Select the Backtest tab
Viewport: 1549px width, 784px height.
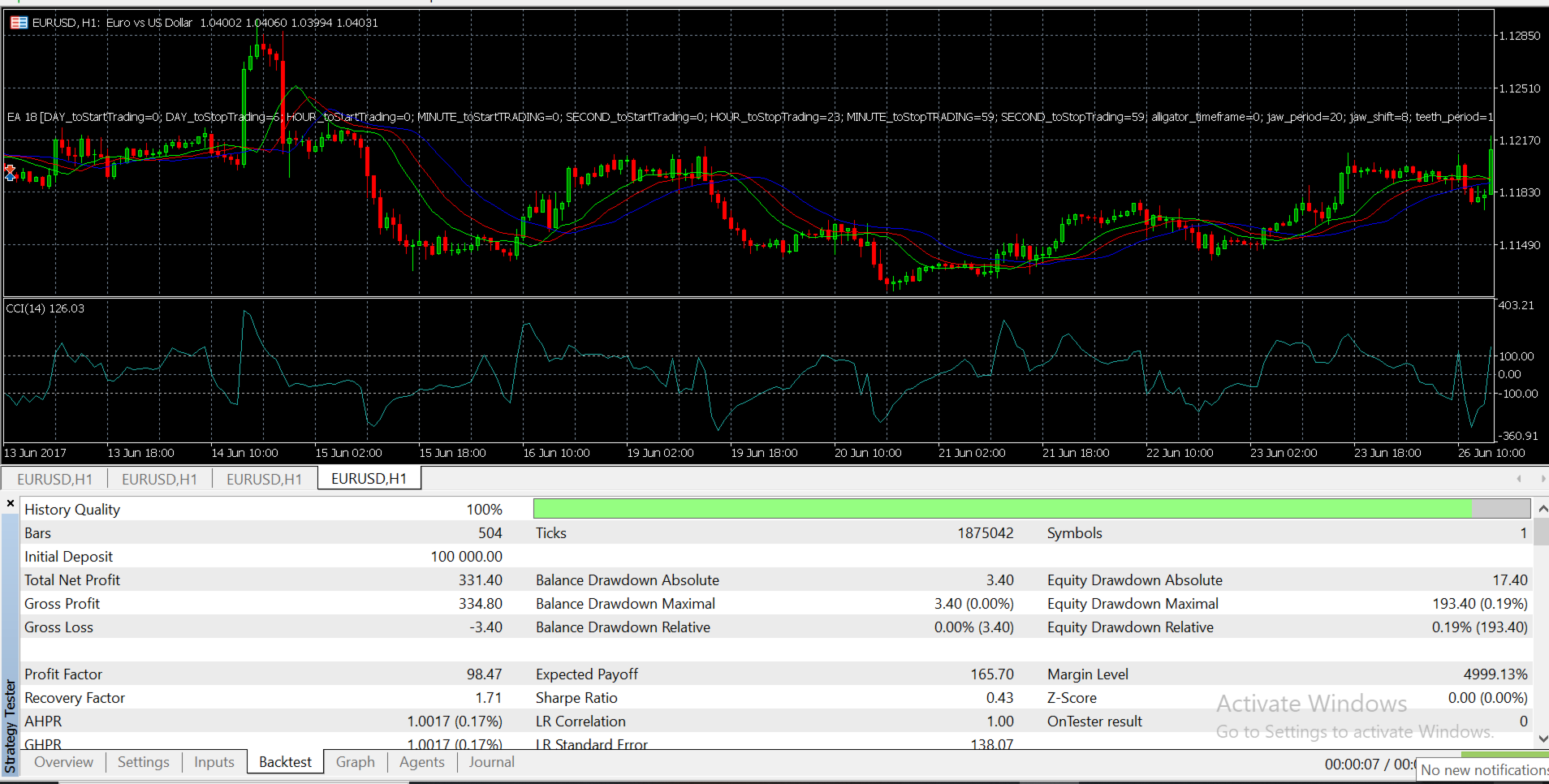coord(285,762)
